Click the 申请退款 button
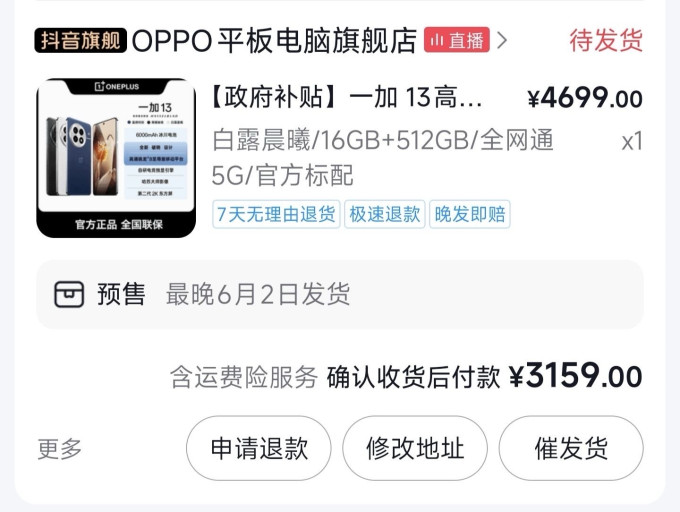680x512 pixels. [259, 448]
